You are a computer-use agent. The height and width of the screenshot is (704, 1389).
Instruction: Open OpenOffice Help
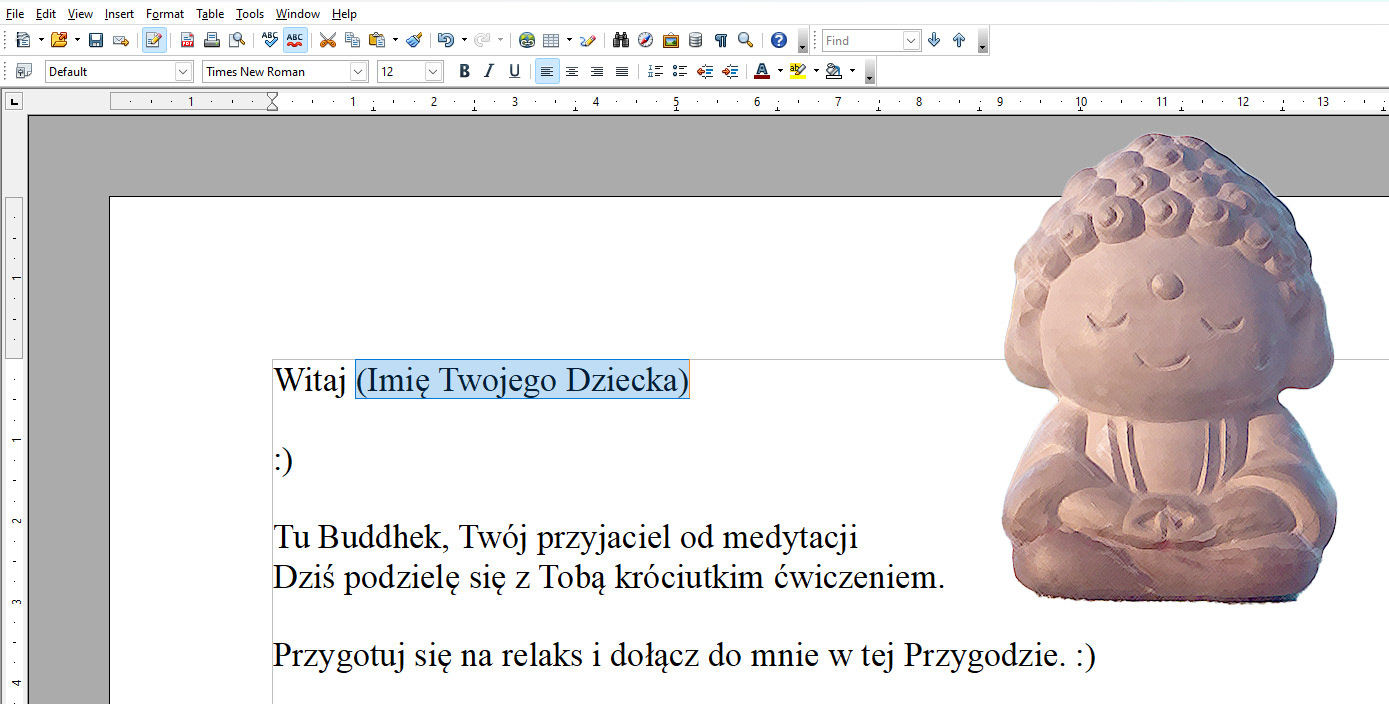tap(779, 40)
